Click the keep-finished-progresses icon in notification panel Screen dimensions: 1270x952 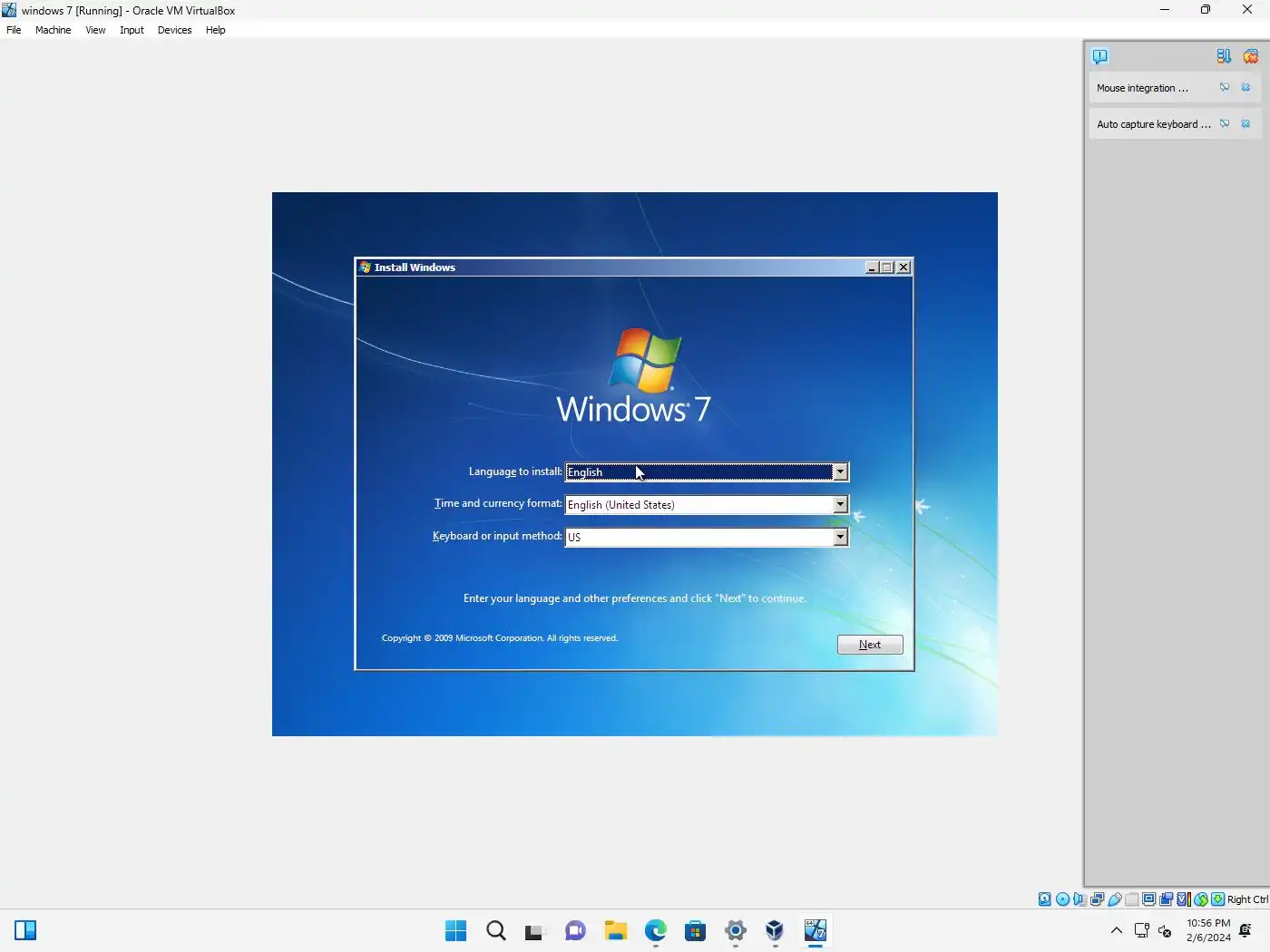point(1224,56)
